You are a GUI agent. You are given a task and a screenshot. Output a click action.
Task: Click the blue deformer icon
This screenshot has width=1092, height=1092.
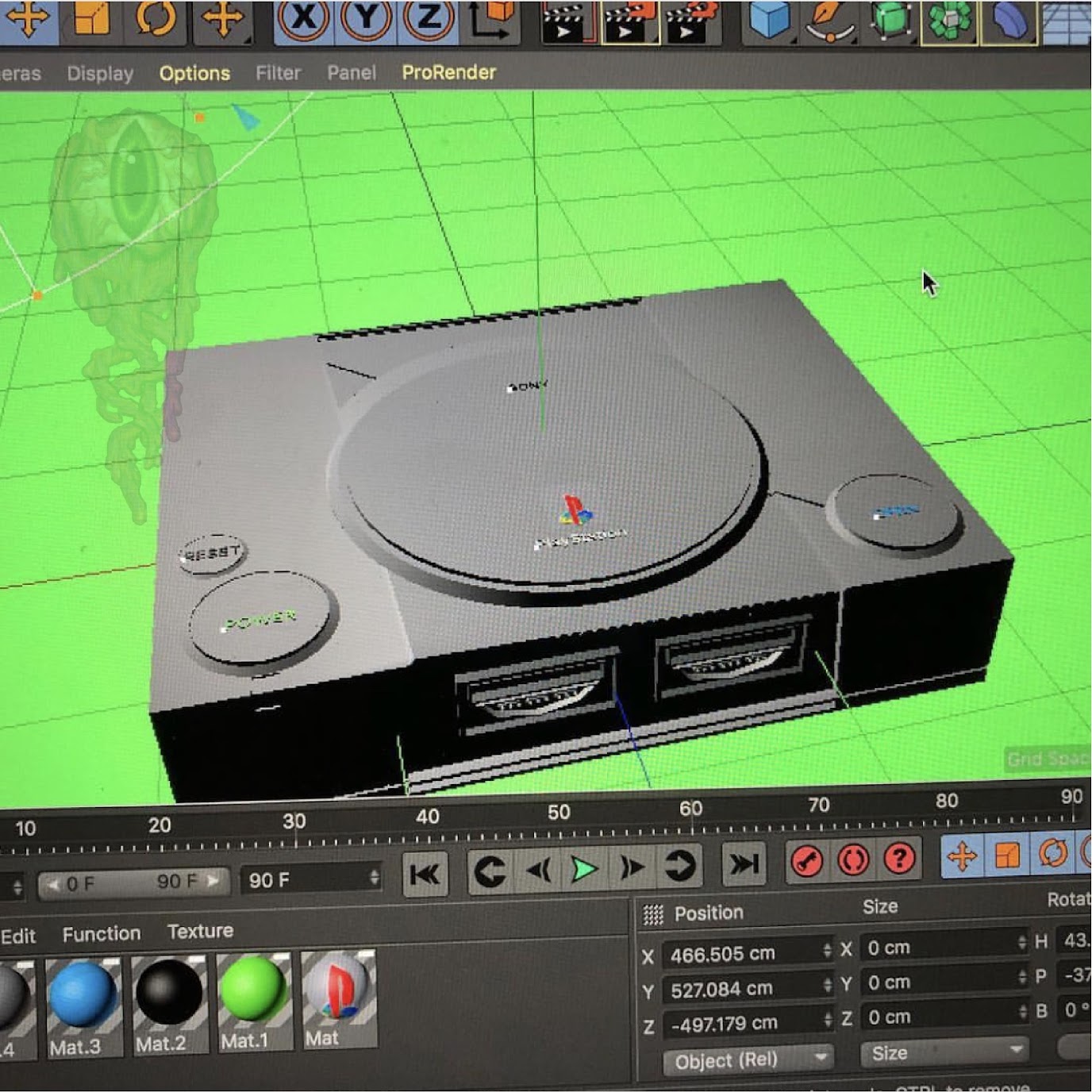1009,21
